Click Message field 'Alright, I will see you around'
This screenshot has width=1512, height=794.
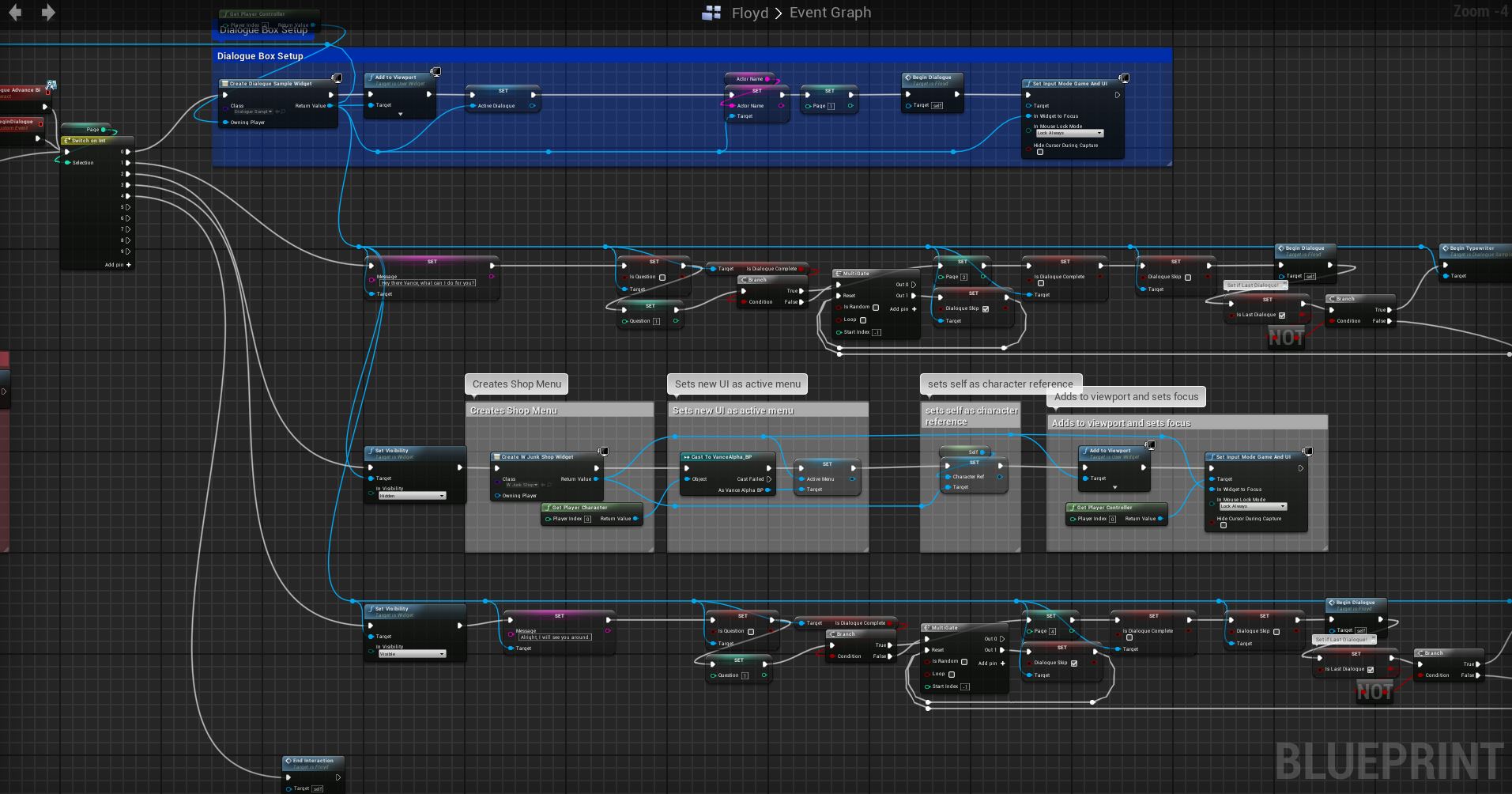pyautogui.click(x=555, y=637)
